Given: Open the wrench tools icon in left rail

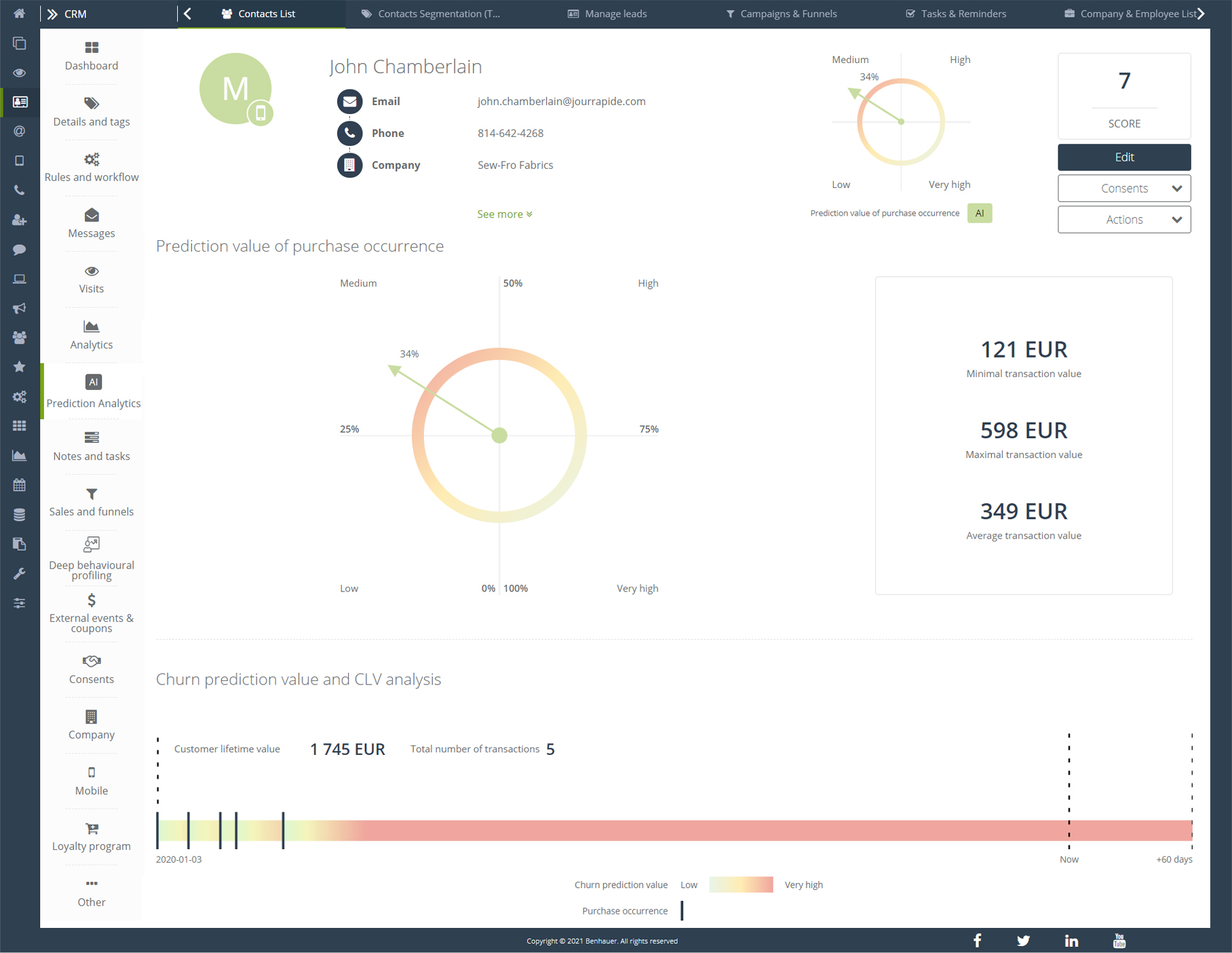Looking at the screenshot, I should [20, 574].
